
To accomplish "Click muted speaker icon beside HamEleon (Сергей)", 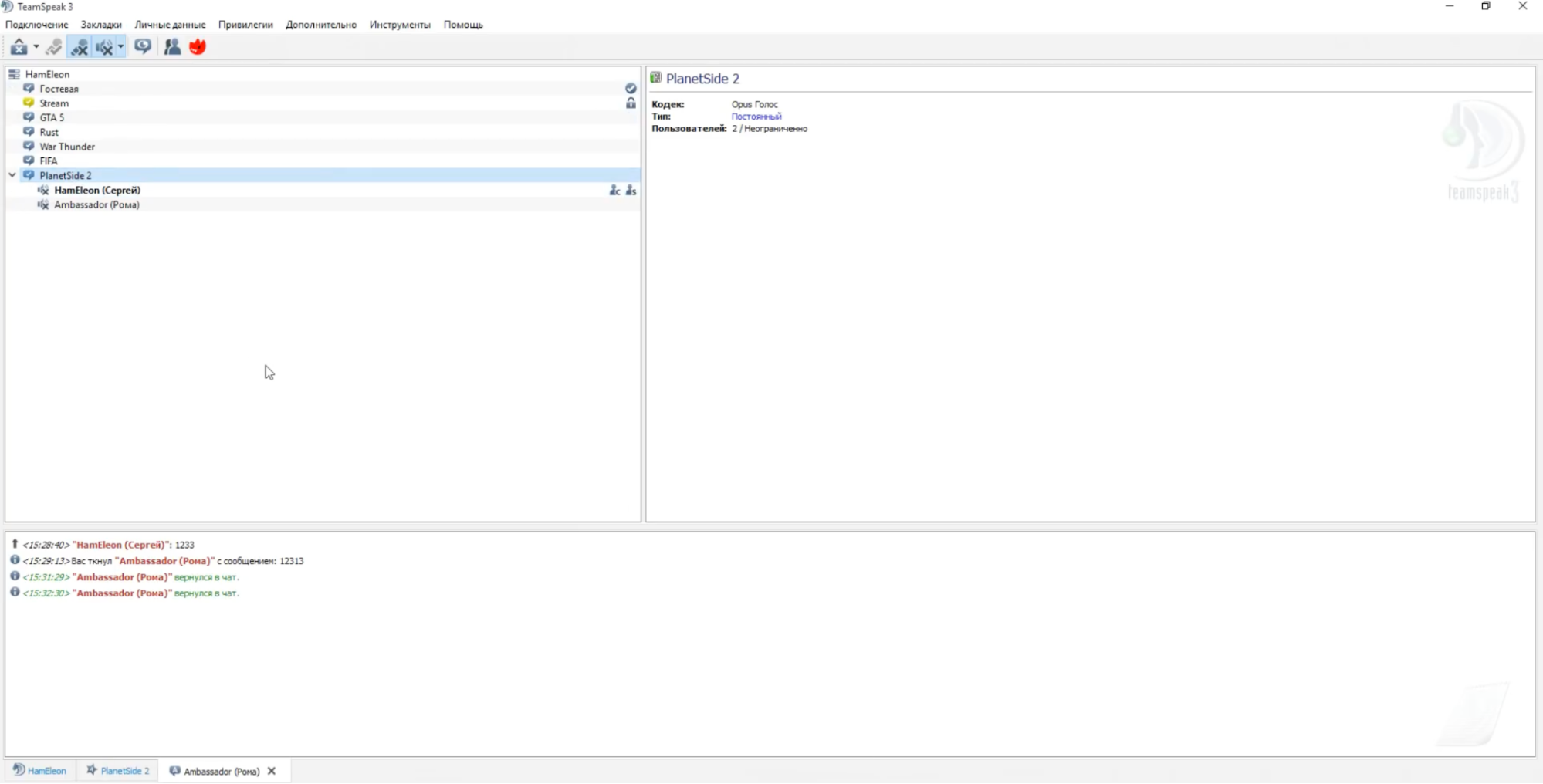I will point(43,190).
